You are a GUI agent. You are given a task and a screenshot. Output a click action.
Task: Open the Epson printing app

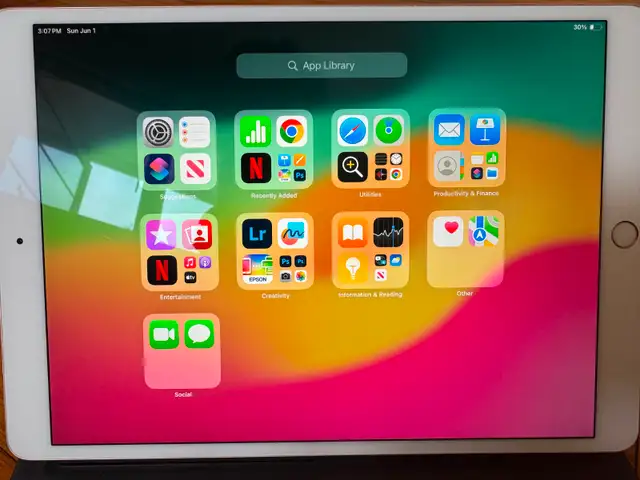[258, 269]
